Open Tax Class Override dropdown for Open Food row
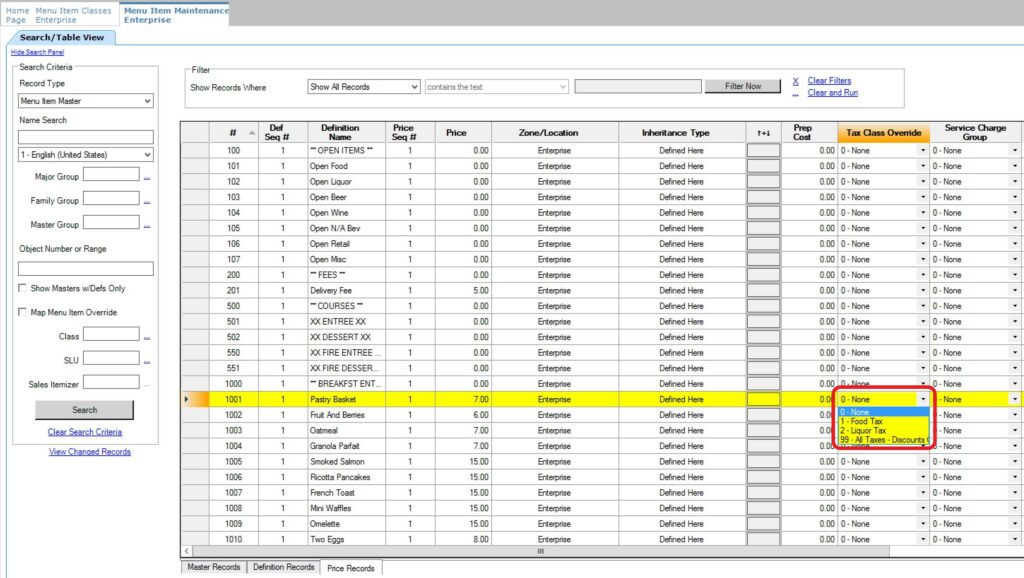The width and height of the screenshot is (1024, 578). click(923, 167)
